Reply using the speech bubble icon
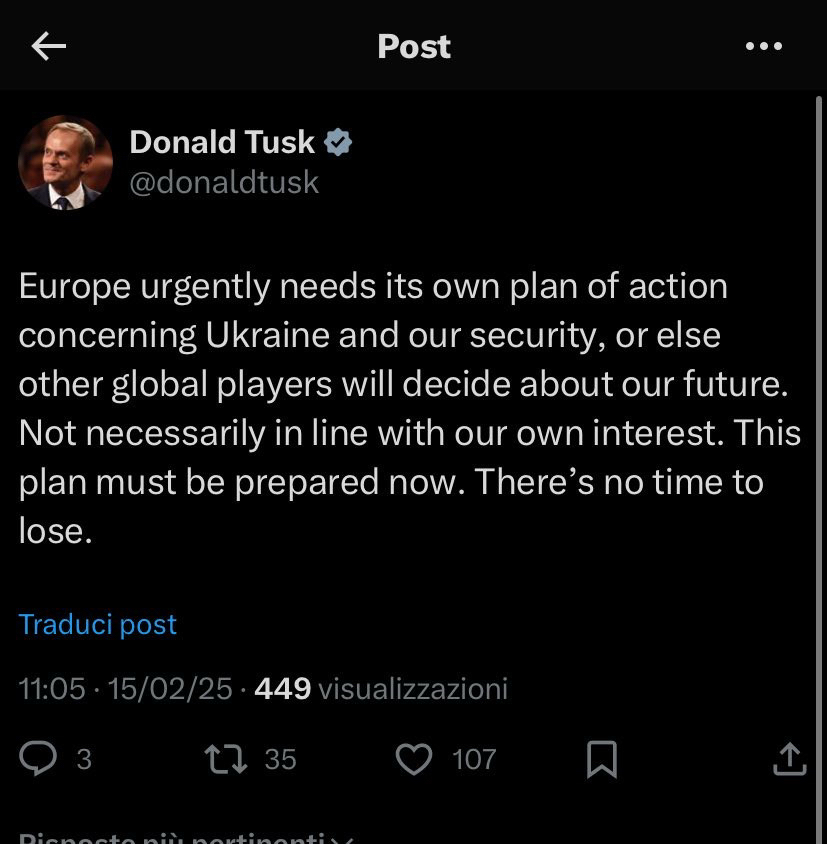 tap(39, 759)
